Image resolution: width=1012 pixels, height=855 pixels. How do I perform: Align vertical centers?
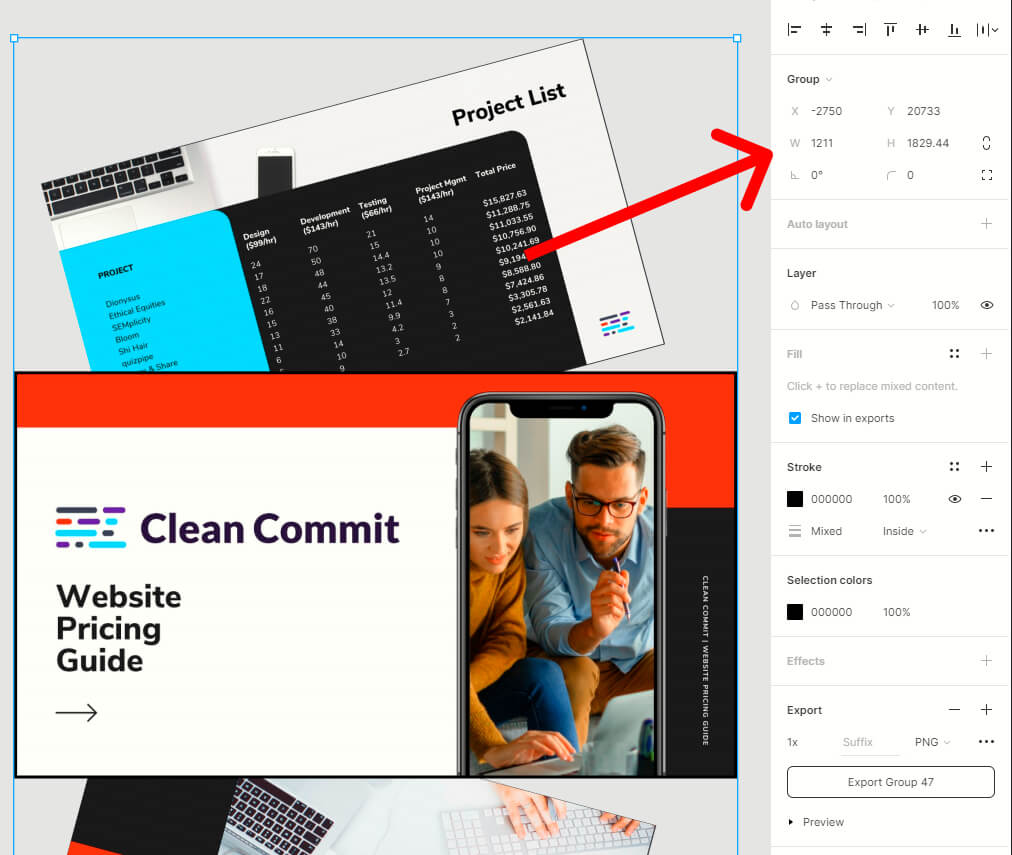pos(922,30)
